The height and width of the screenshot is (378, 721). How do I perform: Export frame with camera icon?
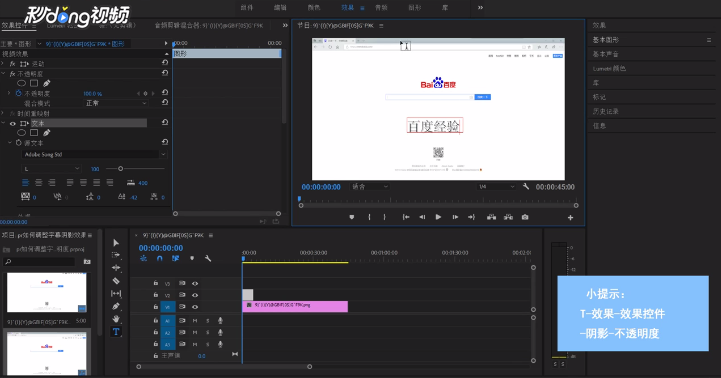(x=525, y=217)
